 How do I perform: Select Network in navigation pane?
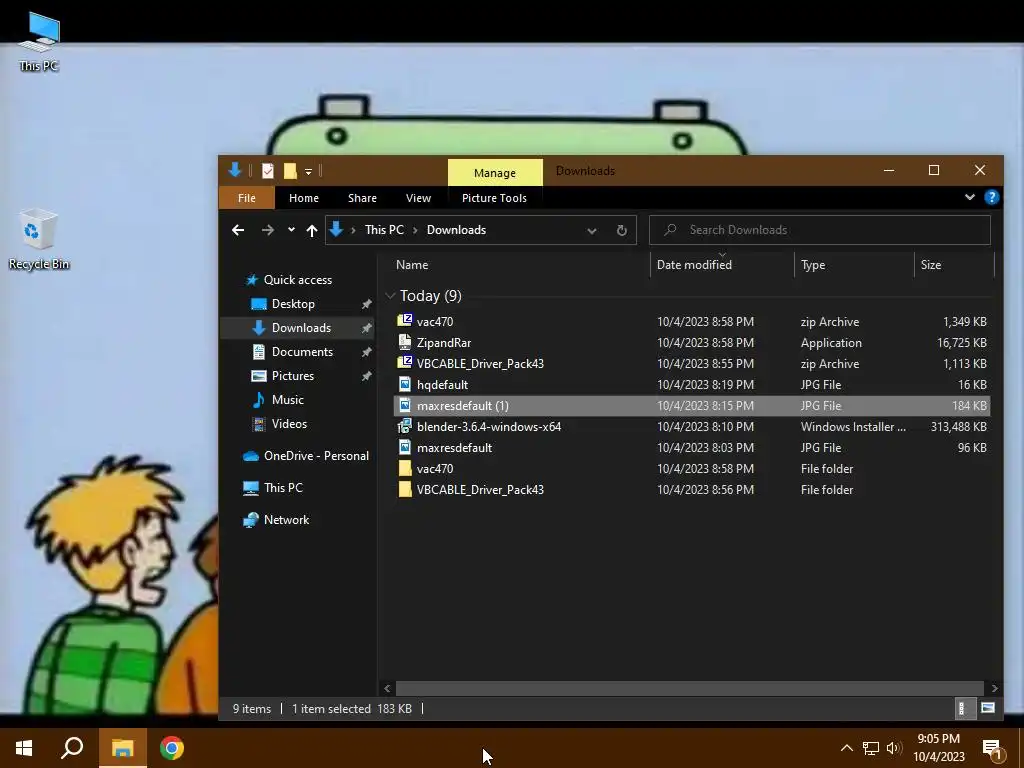(286, 520)
